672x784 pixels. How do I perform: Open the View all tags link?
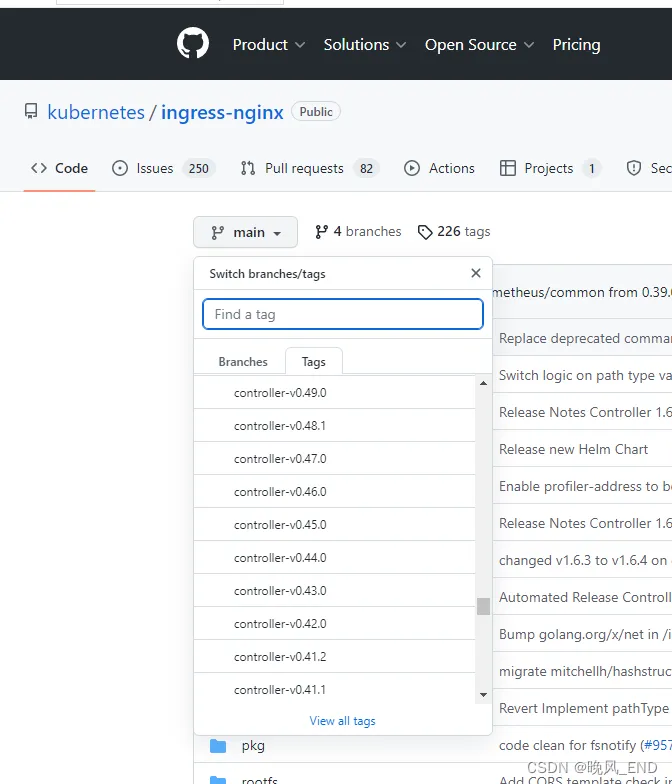click(x=342, y=720)
